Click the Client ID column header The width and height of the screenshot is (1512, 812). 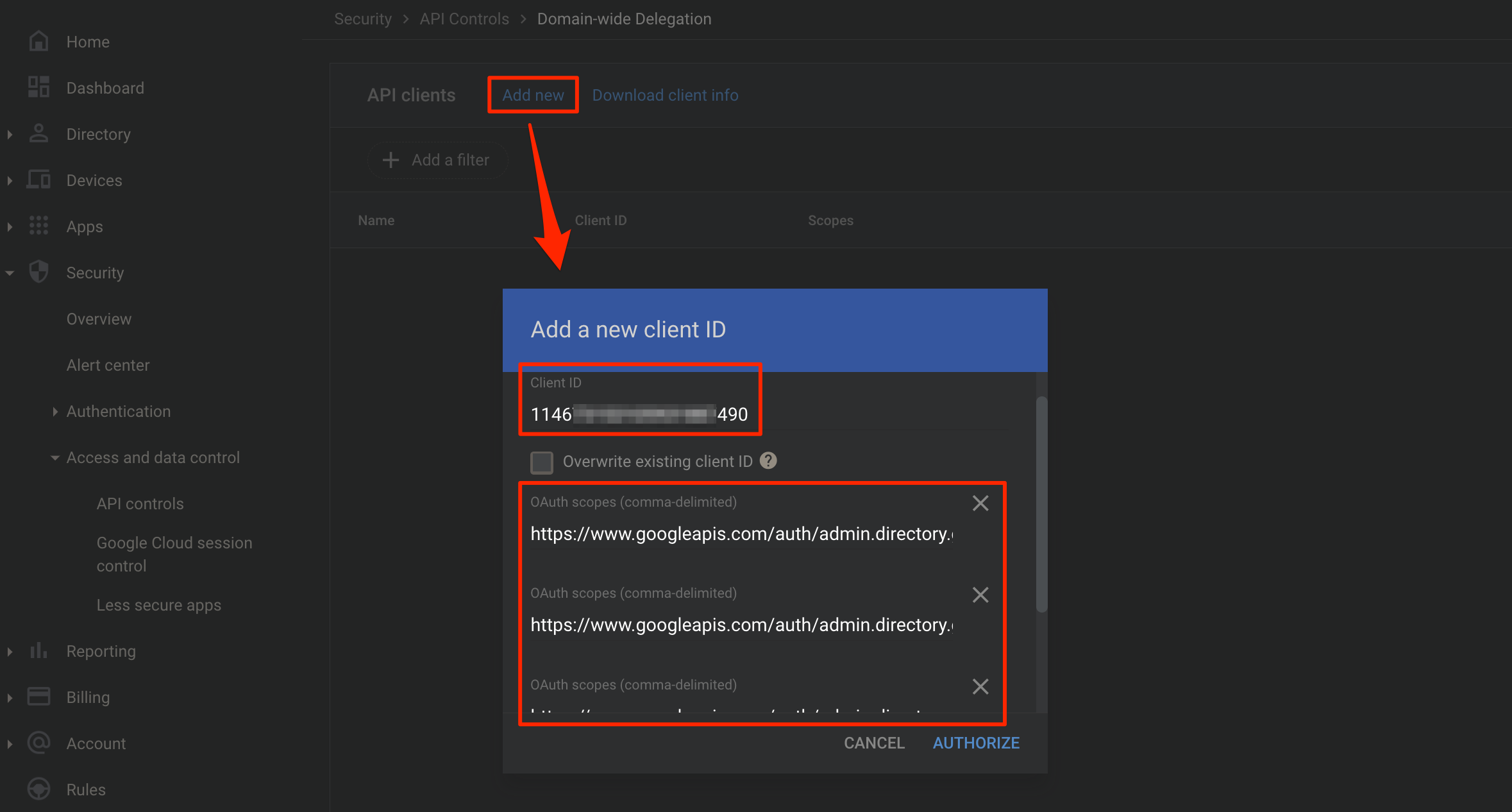[x=600, y=220]
